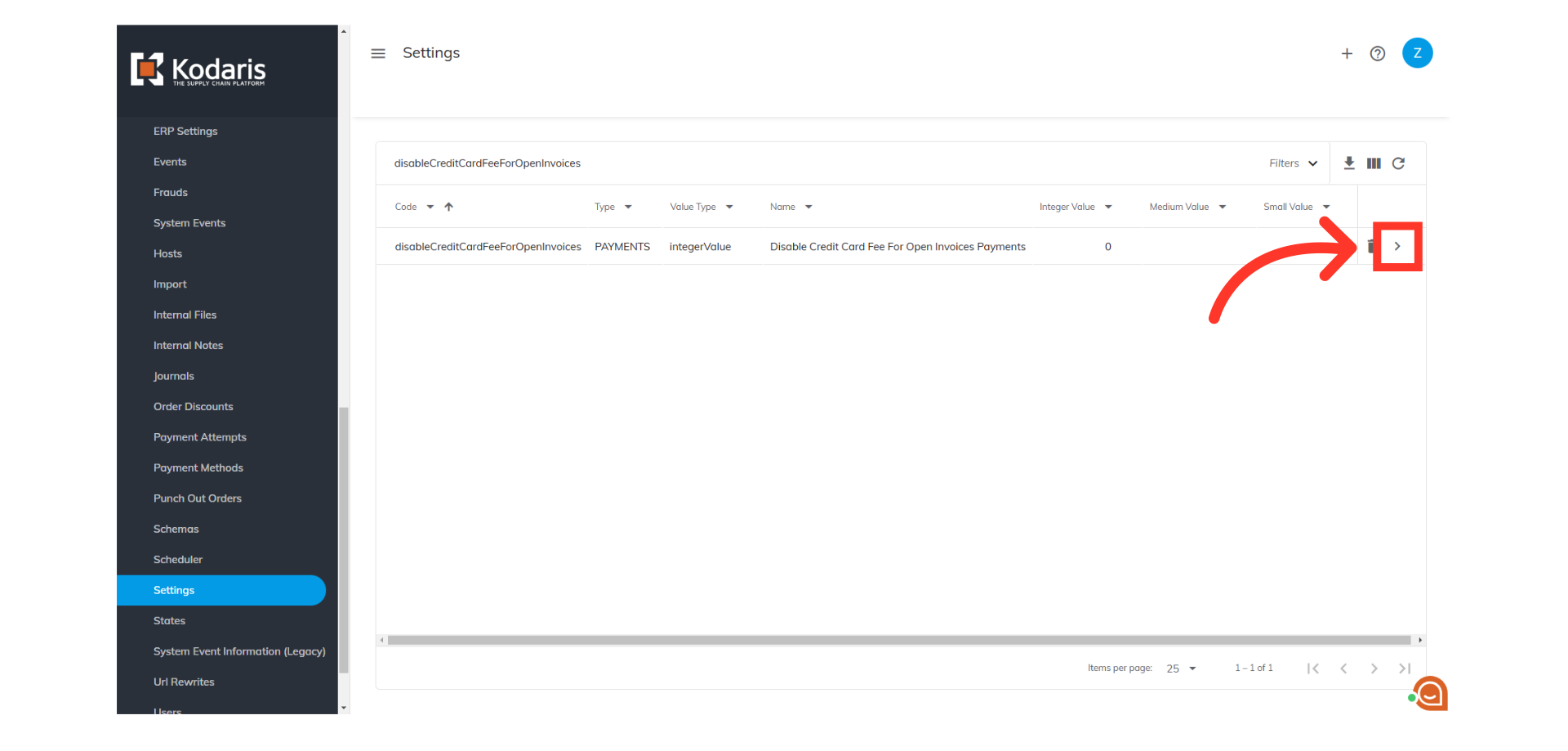This screenshot has width=1568, height=751.
Task: Open Order Discounts in sidebar
Action: [194, 406]
